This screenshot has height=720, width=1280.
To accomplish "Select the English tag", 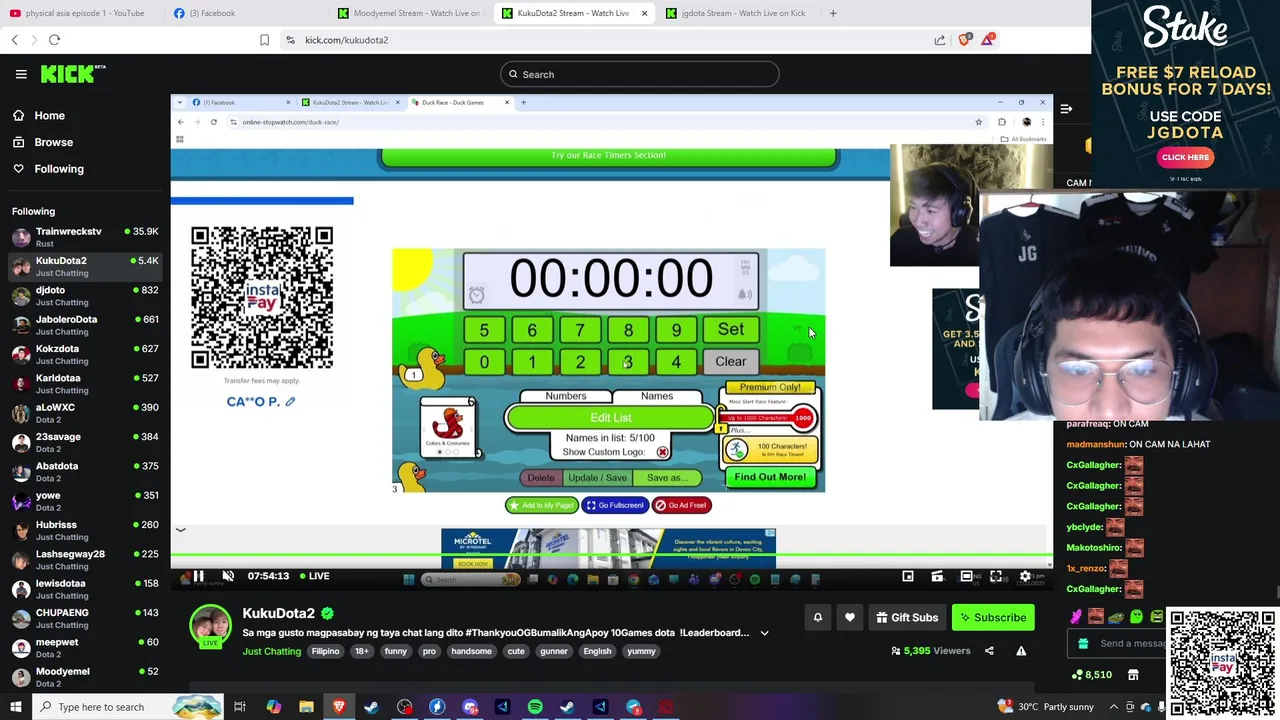I will coord(597,651).
